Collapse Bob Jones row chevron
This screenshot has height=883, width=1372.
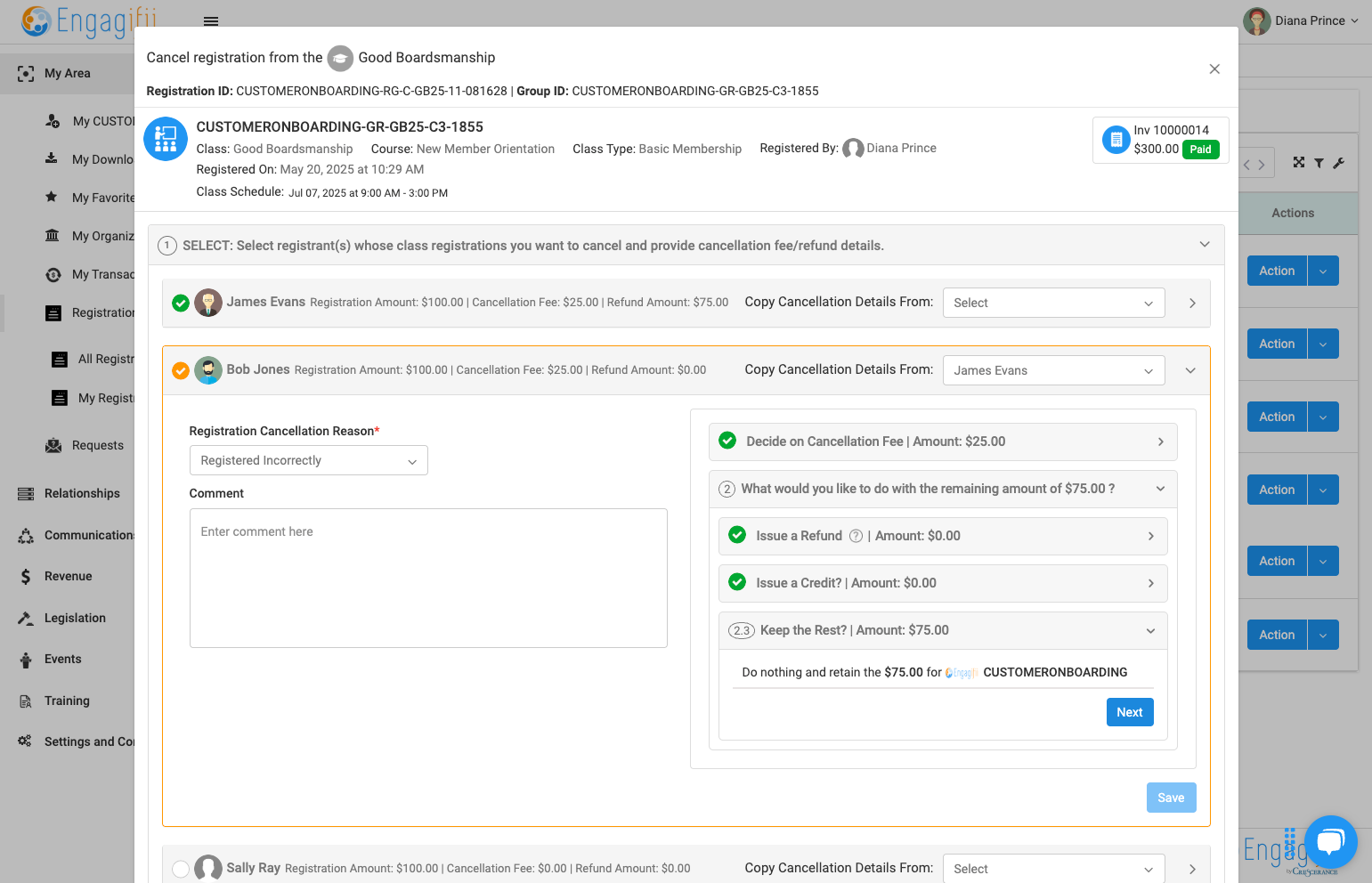coord(1190,370)
